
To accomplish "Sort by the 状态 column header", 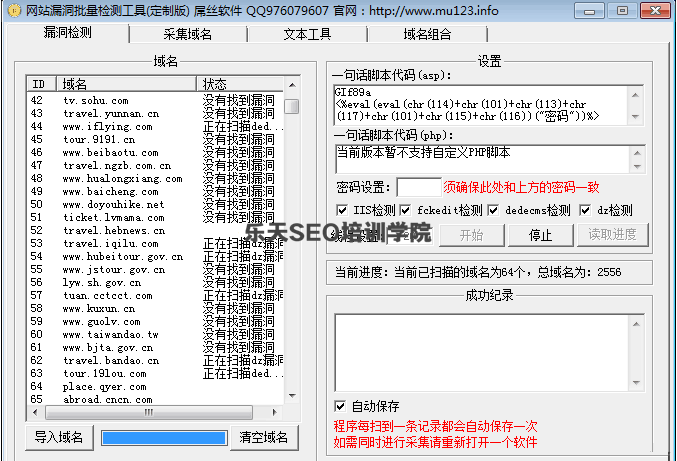I will coord(240,84).
